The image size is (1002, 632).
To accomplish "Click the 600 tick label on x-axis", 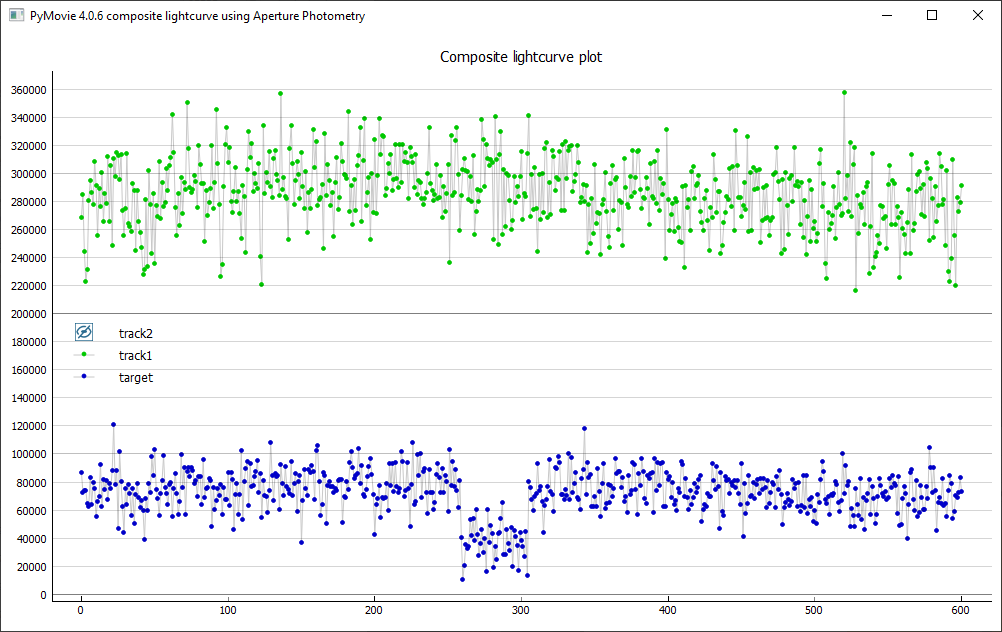I will pos(960,609).
